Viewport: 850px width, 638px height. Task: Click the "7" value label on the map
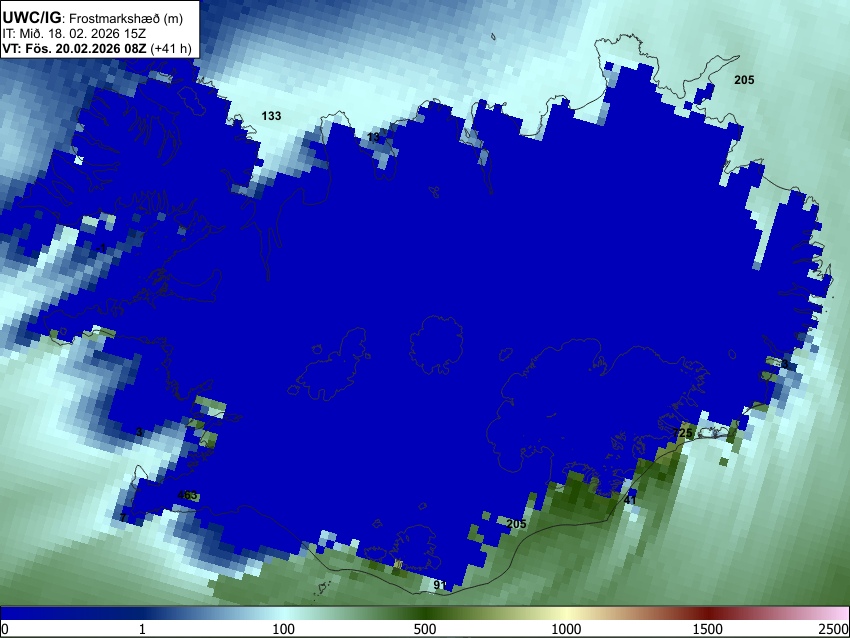pyautogui.click(x=123, y=518)
